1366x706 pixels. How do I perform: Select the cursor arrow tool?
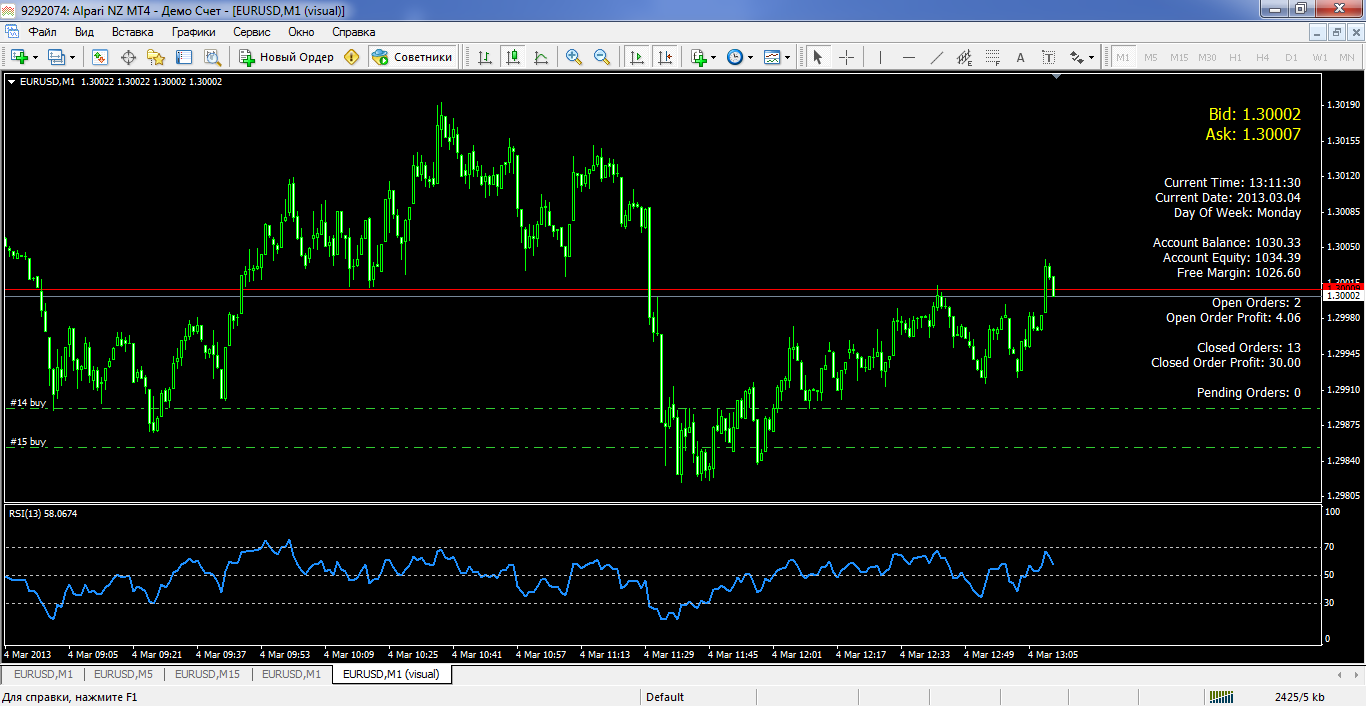[818, 57]
